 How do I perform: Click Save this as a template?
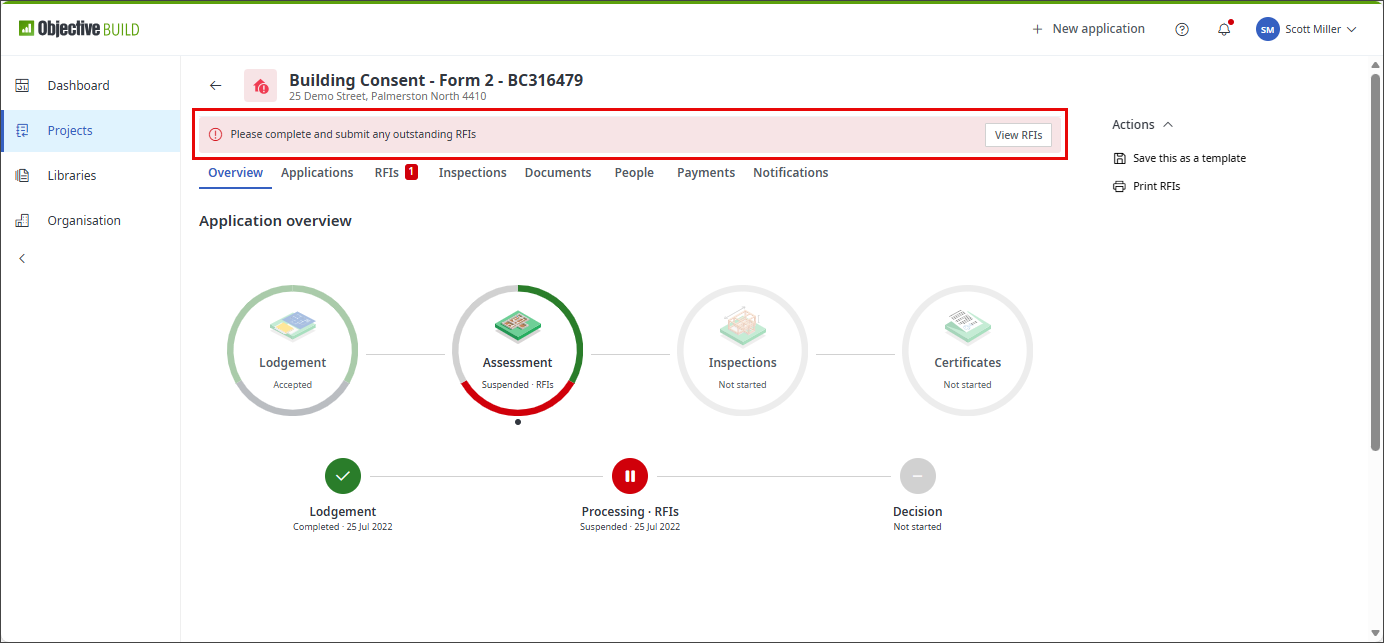pos(1179,158)
